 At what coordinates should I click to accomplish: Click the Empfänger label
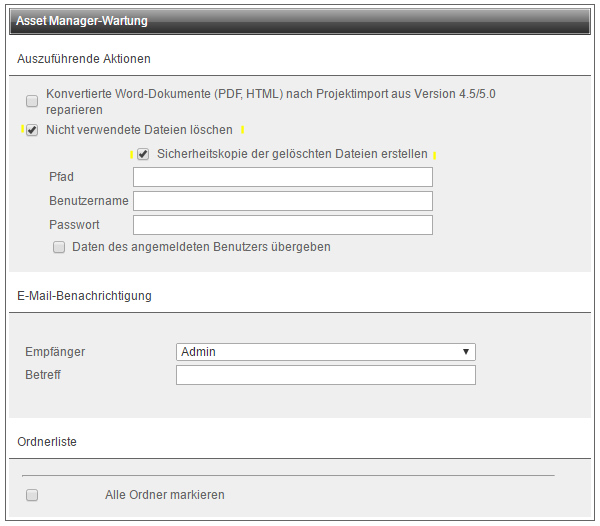[55, 352]
